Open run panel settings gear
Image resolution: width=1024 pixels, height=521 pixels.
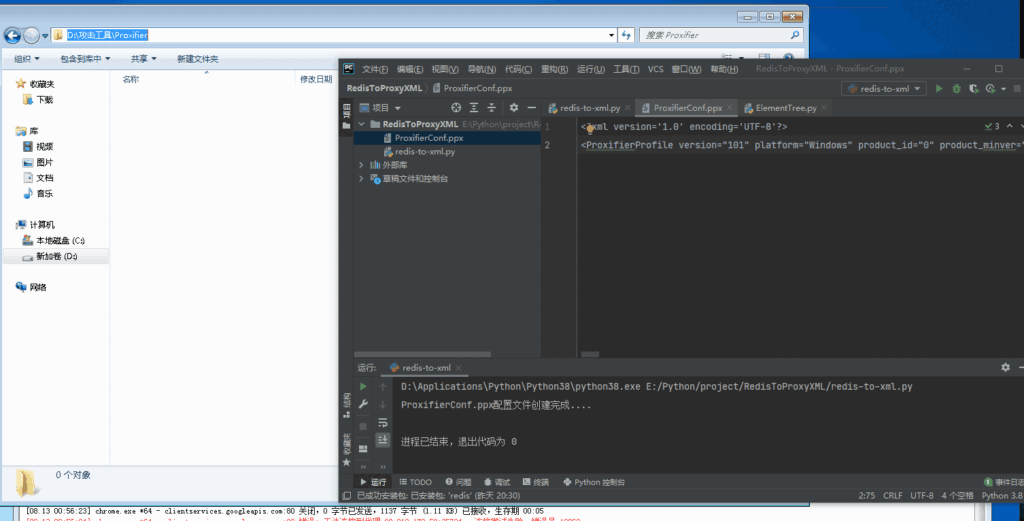point(1005,368)
